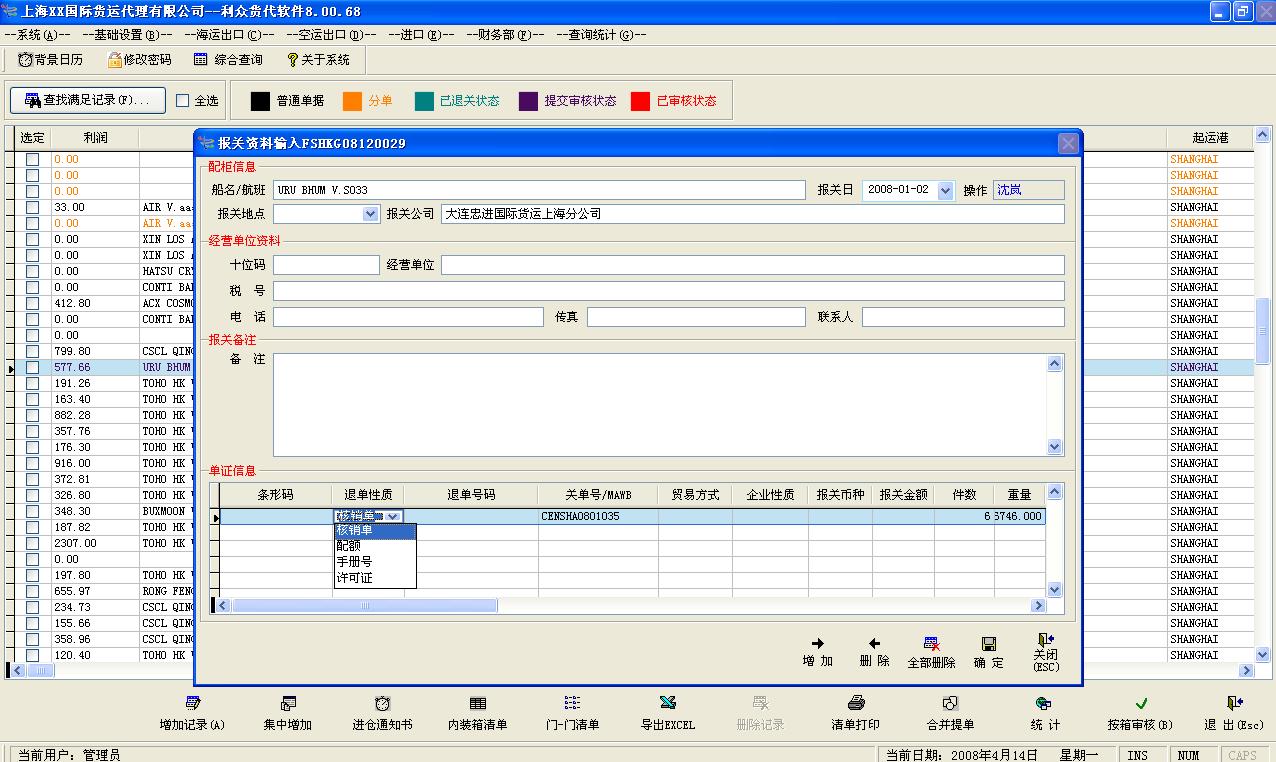
Task: Click the 联系人 input field
Action: pos(963,317)
